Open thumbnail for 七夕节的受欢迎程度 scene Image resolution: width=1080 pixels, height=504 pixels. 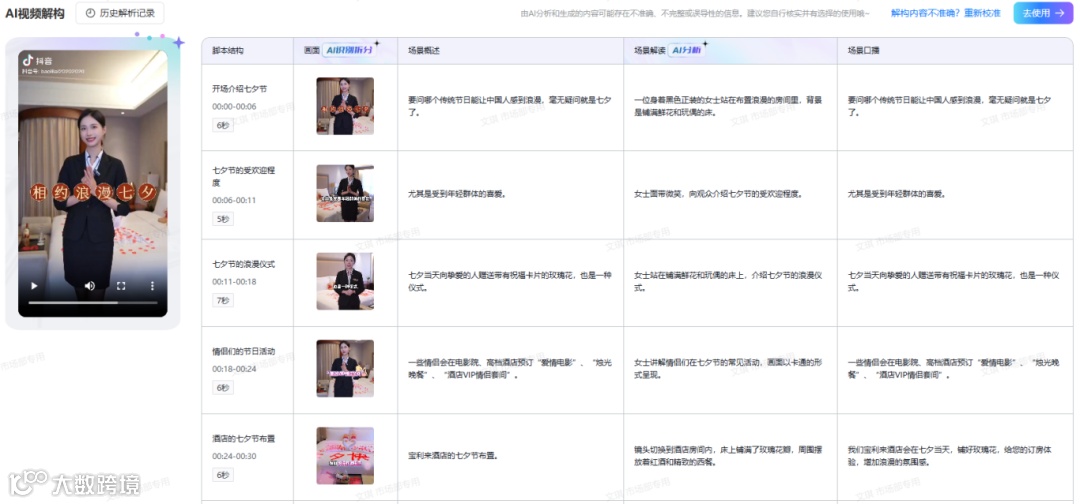tap(345, 193)
